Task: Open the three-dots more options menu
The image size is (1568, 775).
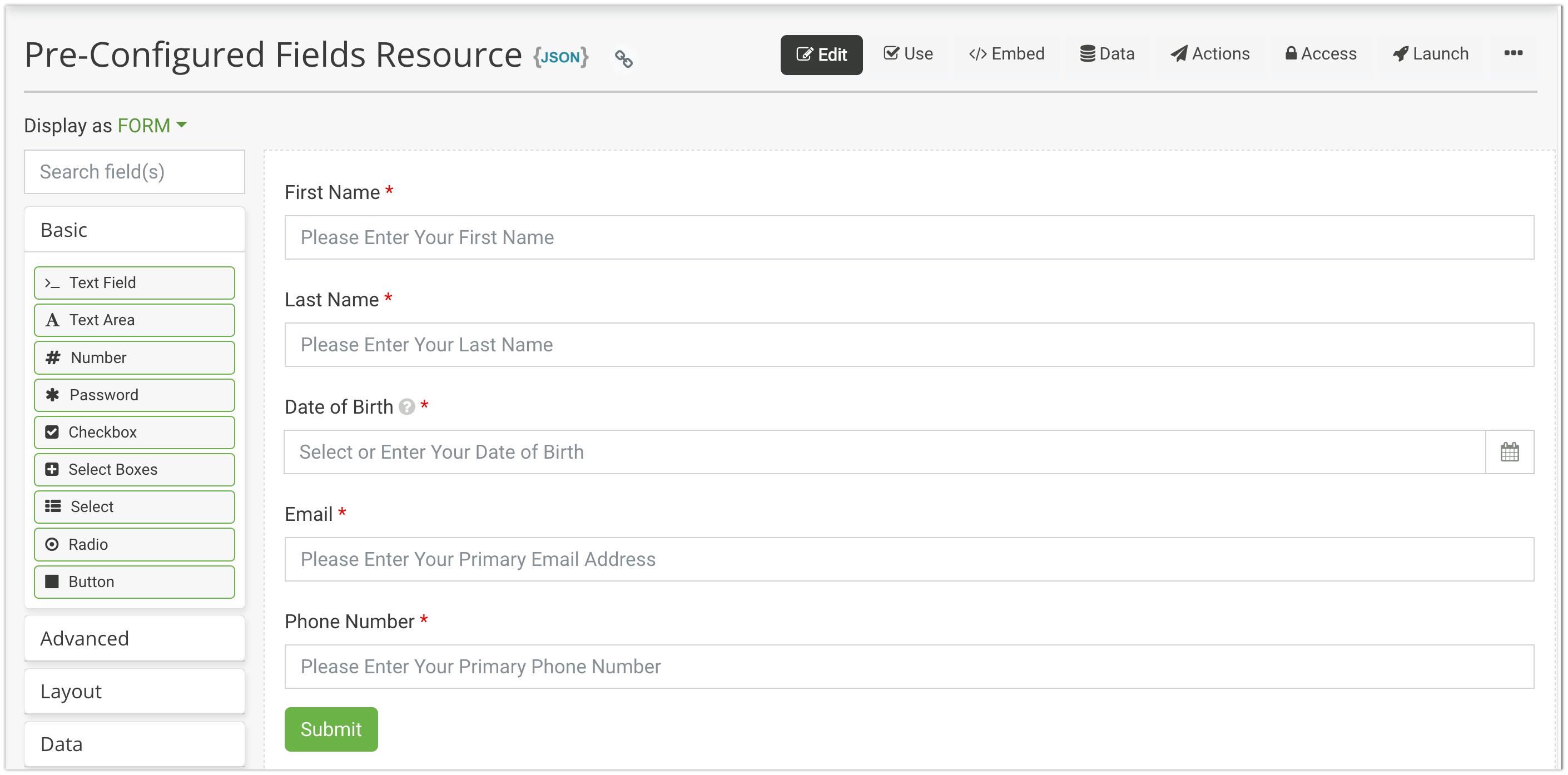Action: pyautogui.click(x=1513, y=53)
